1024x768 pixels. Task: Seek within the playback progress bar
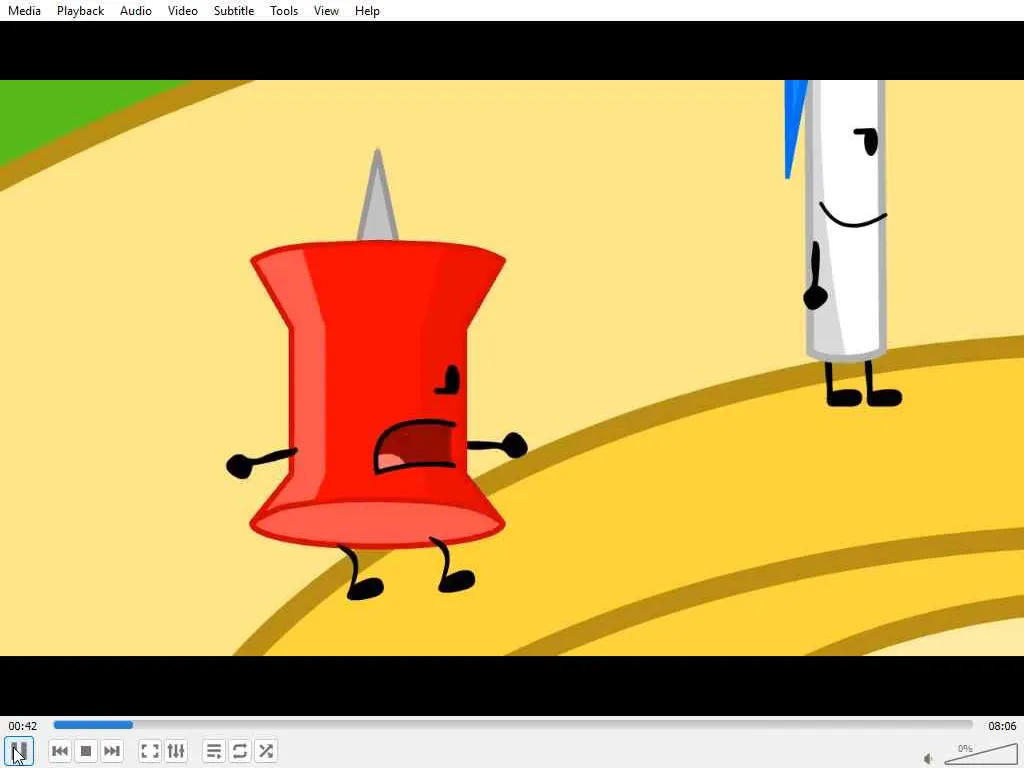coord(513,725)
